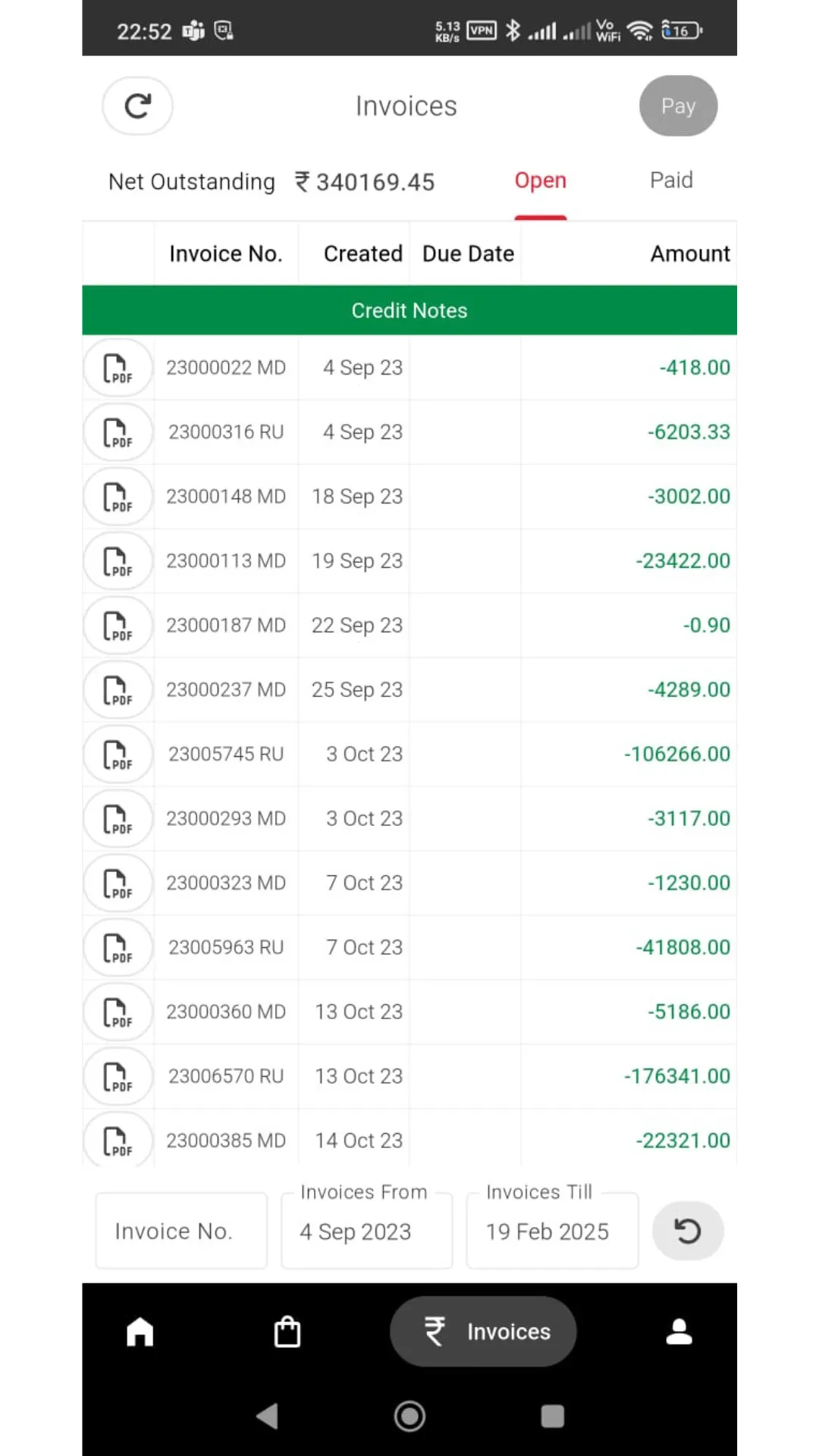Click the Created column header
The image size is (819, 1456).
363,254
